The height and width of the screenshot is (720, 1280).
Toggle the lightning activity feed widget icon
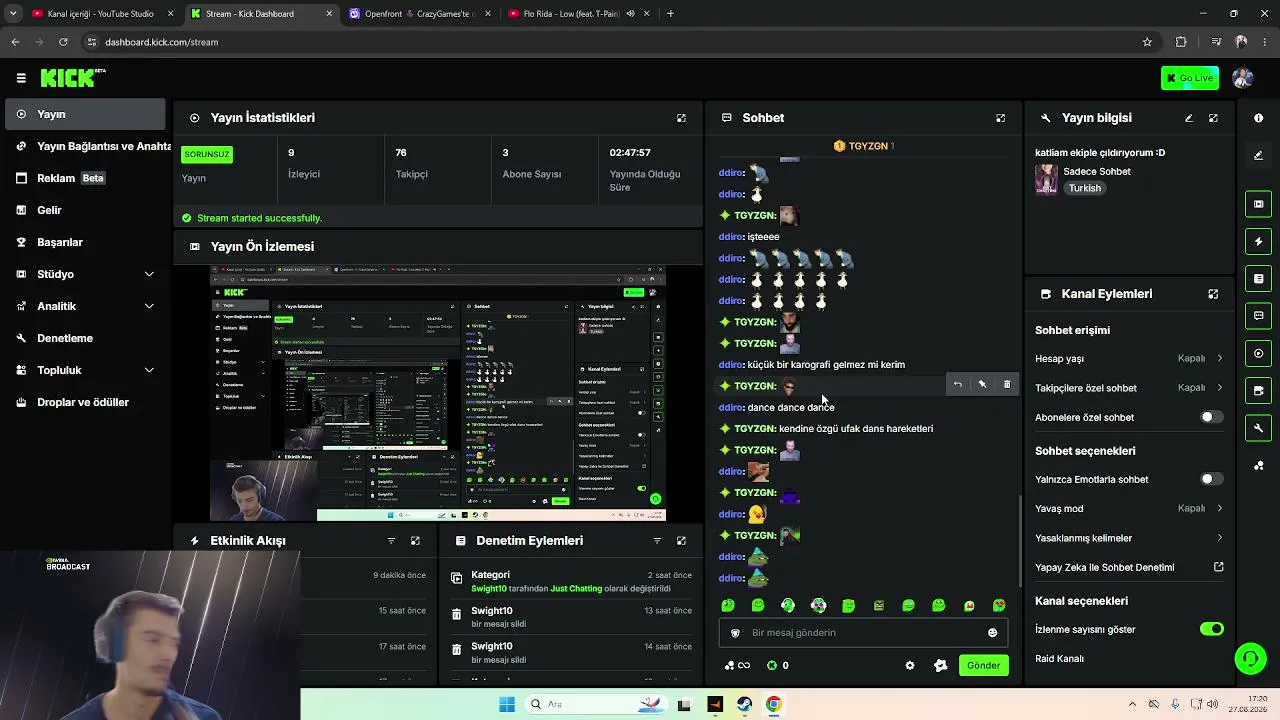(1258, 241)
